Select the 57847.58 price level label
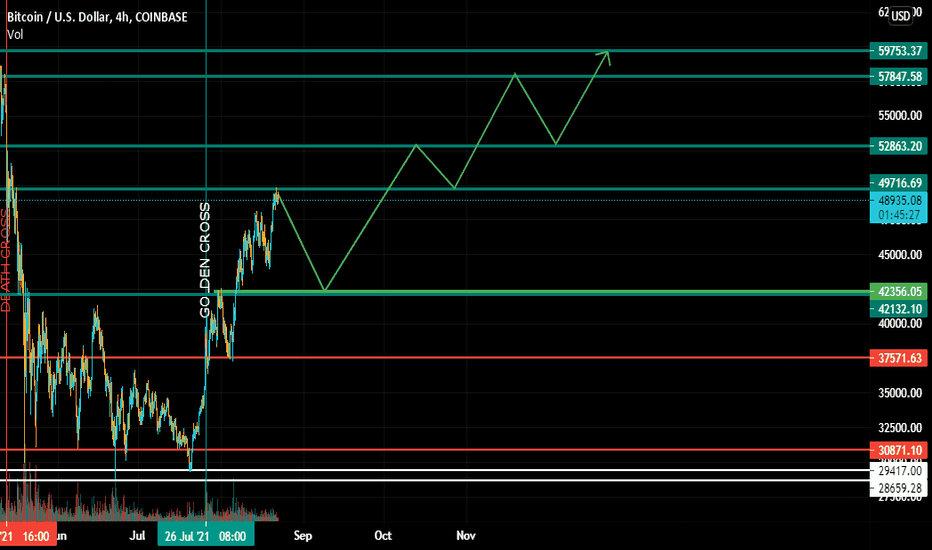This screenshot has width=932, height=550. tap(898, 76)
